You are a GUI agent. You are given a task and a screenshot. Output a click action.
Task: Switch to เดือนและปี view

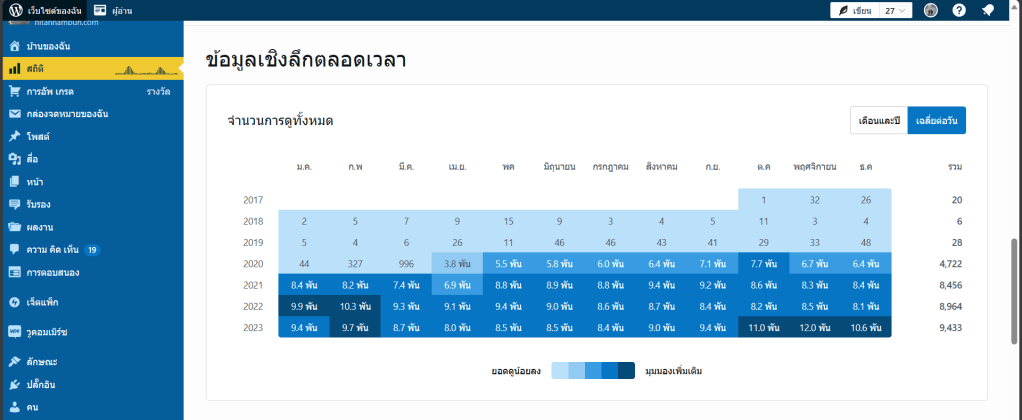click(x=879, y=120)
